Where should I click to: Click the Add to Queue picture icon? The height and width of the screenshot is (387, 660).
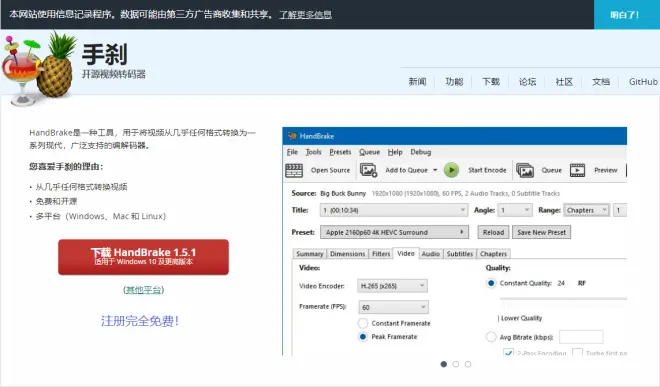pyautogui.click(x=368, y=170)
